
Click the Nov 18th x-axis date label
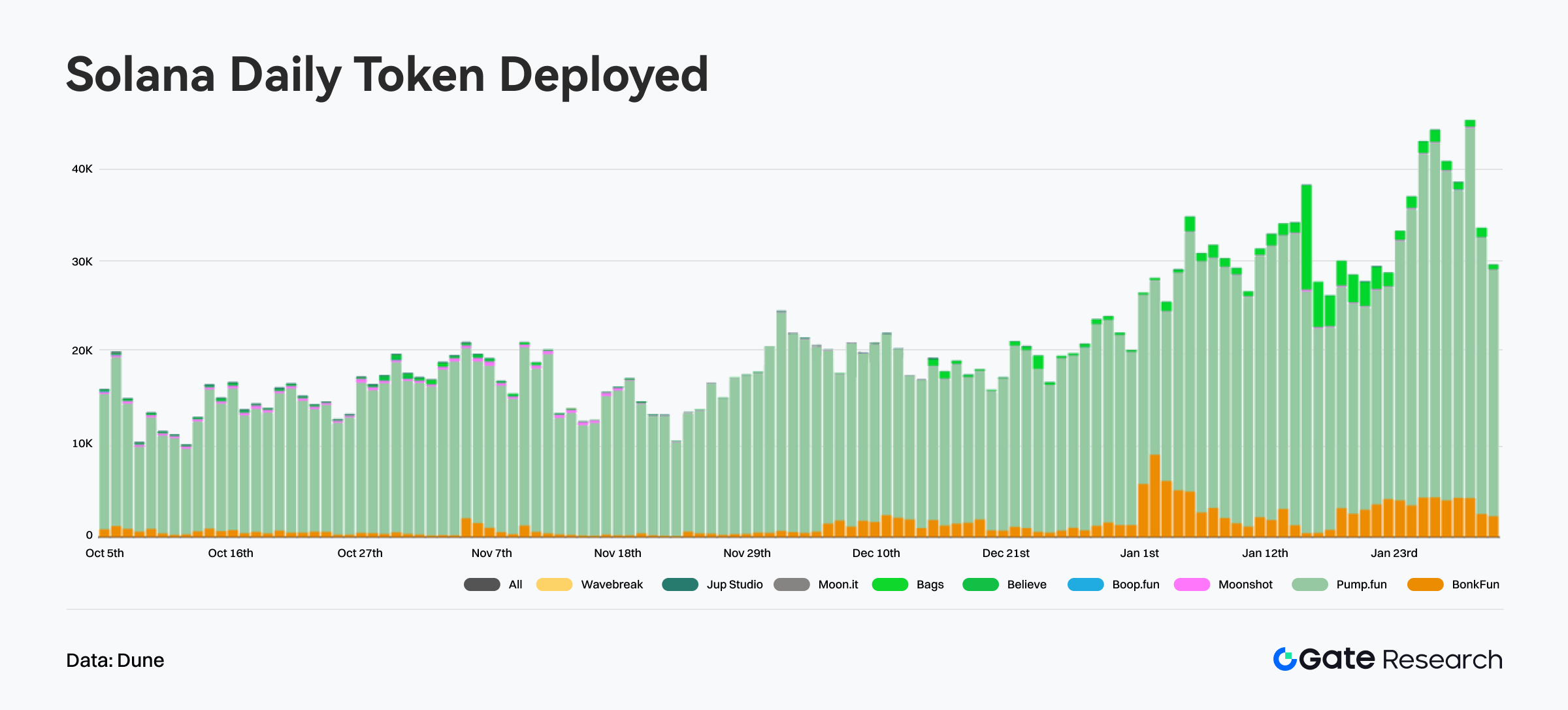617,553
